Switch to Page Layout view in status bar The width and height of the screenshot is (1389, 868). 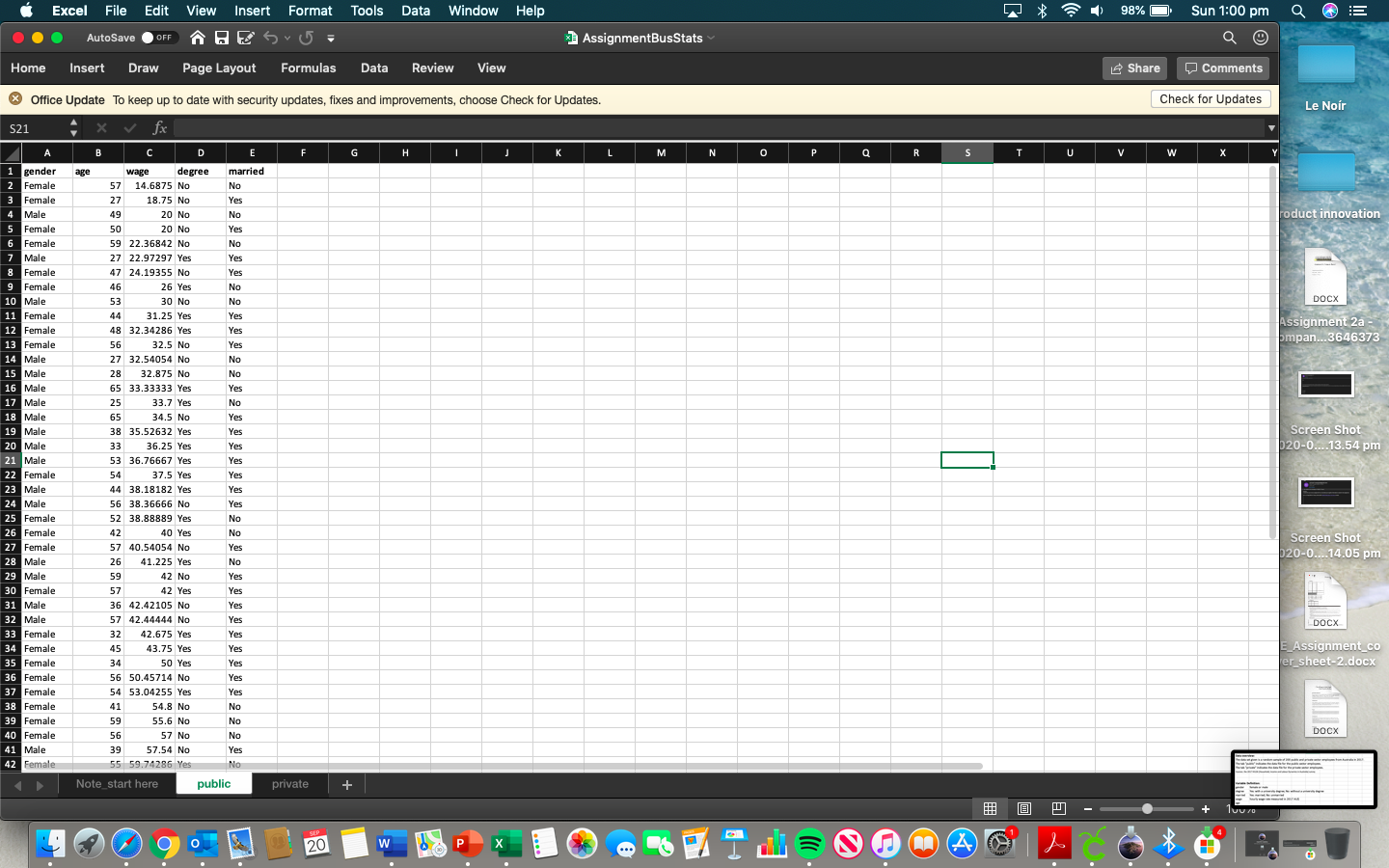point(1024,808)
